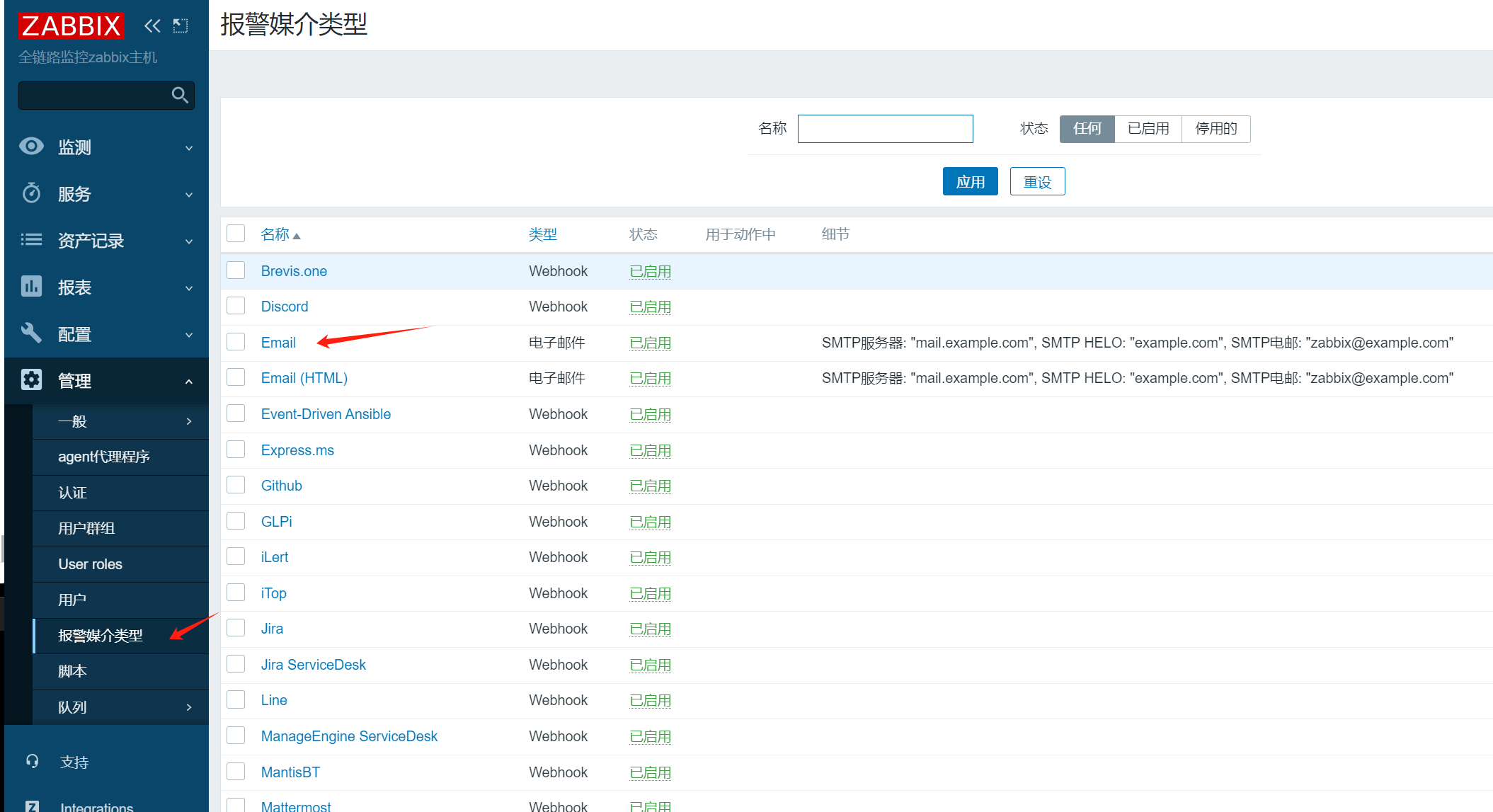
Task: Click the 配置 wrench icon
Action: click(31, 333)
